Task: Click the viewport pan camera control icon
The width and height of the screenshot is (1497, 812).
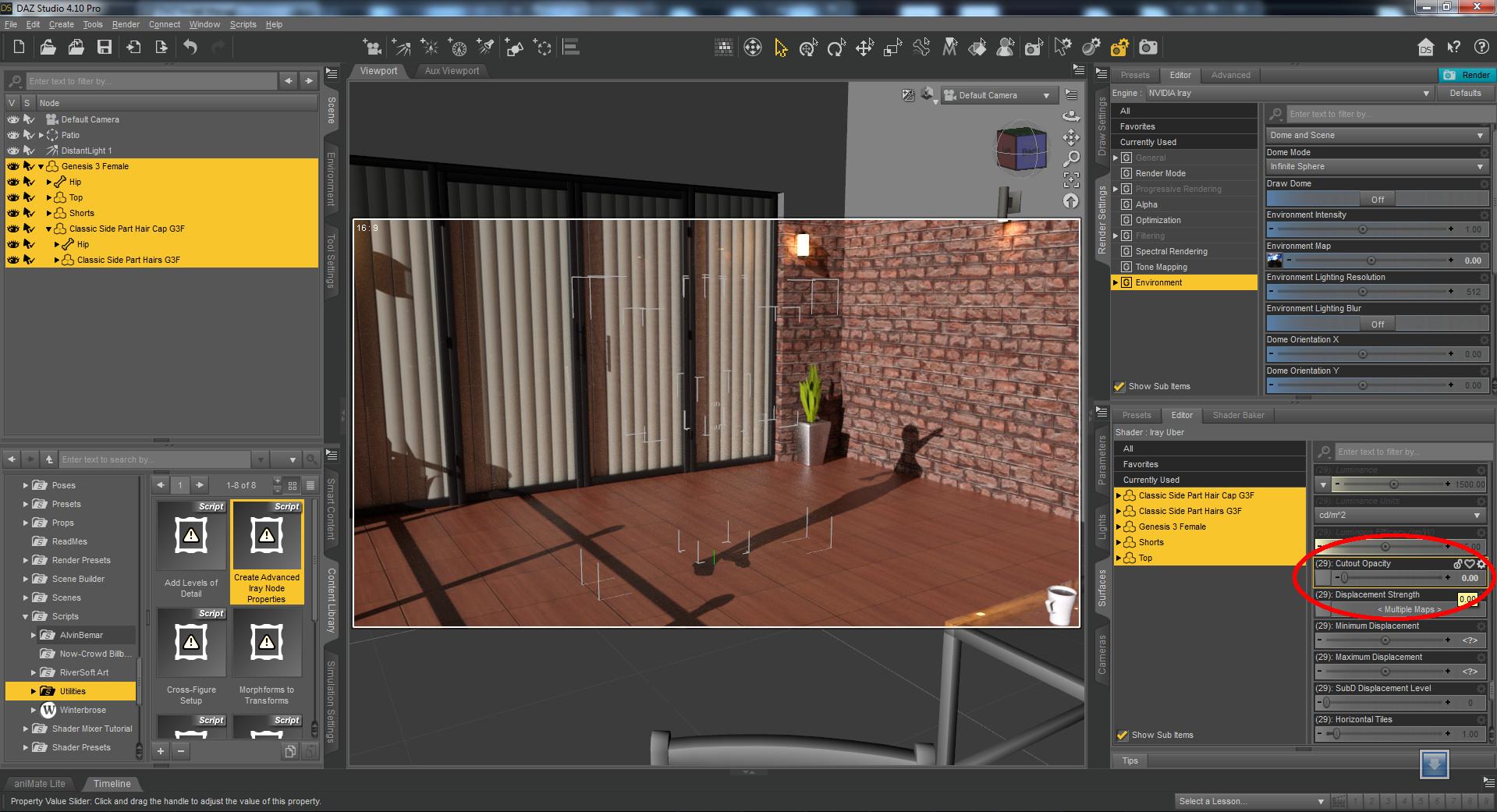Action: tap(1071, 137)
